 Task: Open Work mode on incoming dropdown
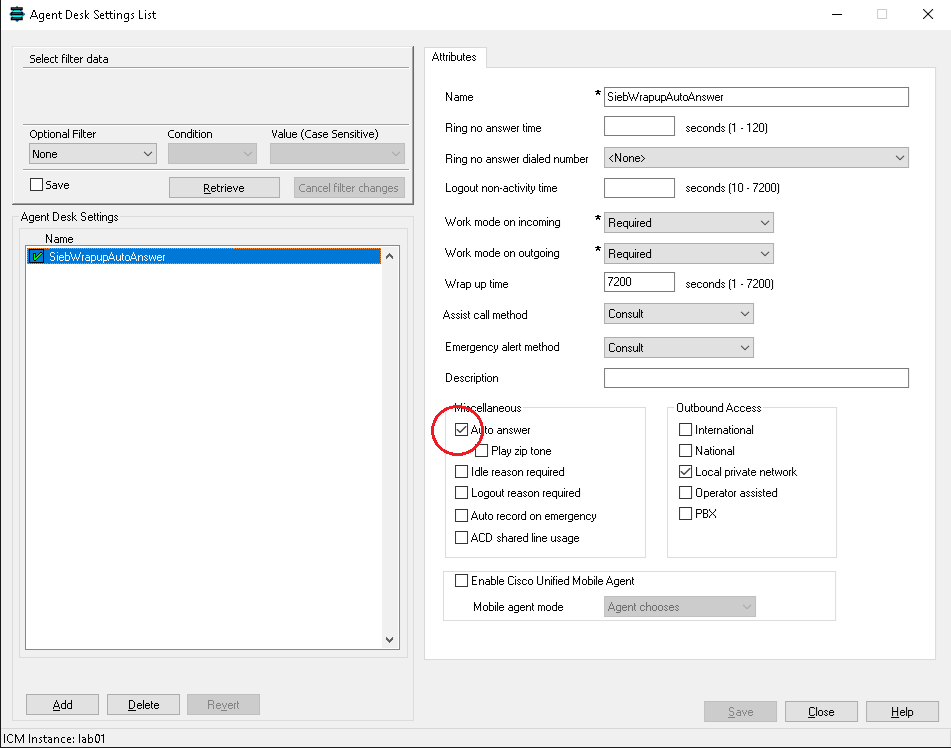688,223
